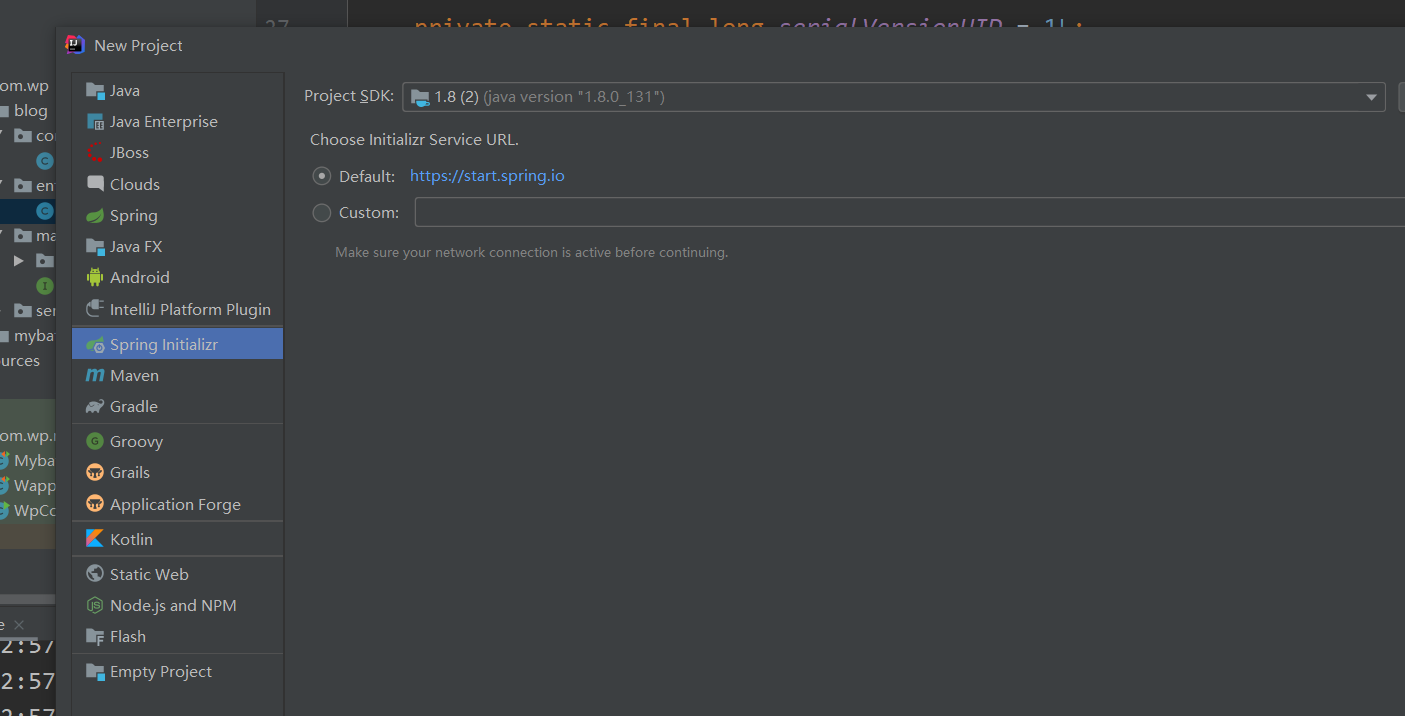Pick the Static Web globe icon
The height and width of the screenshot is (716, 1405).
click(95, 574)
